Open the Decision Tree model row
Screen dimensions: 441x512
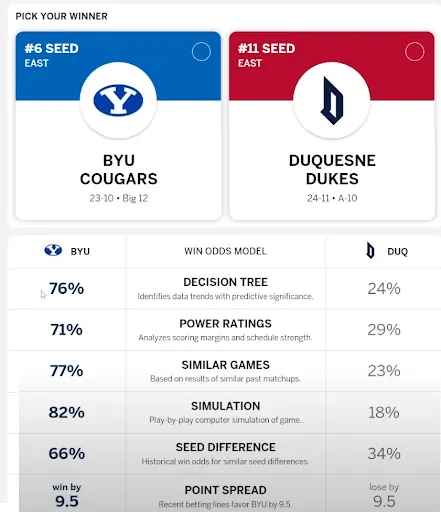pos(224,288)
